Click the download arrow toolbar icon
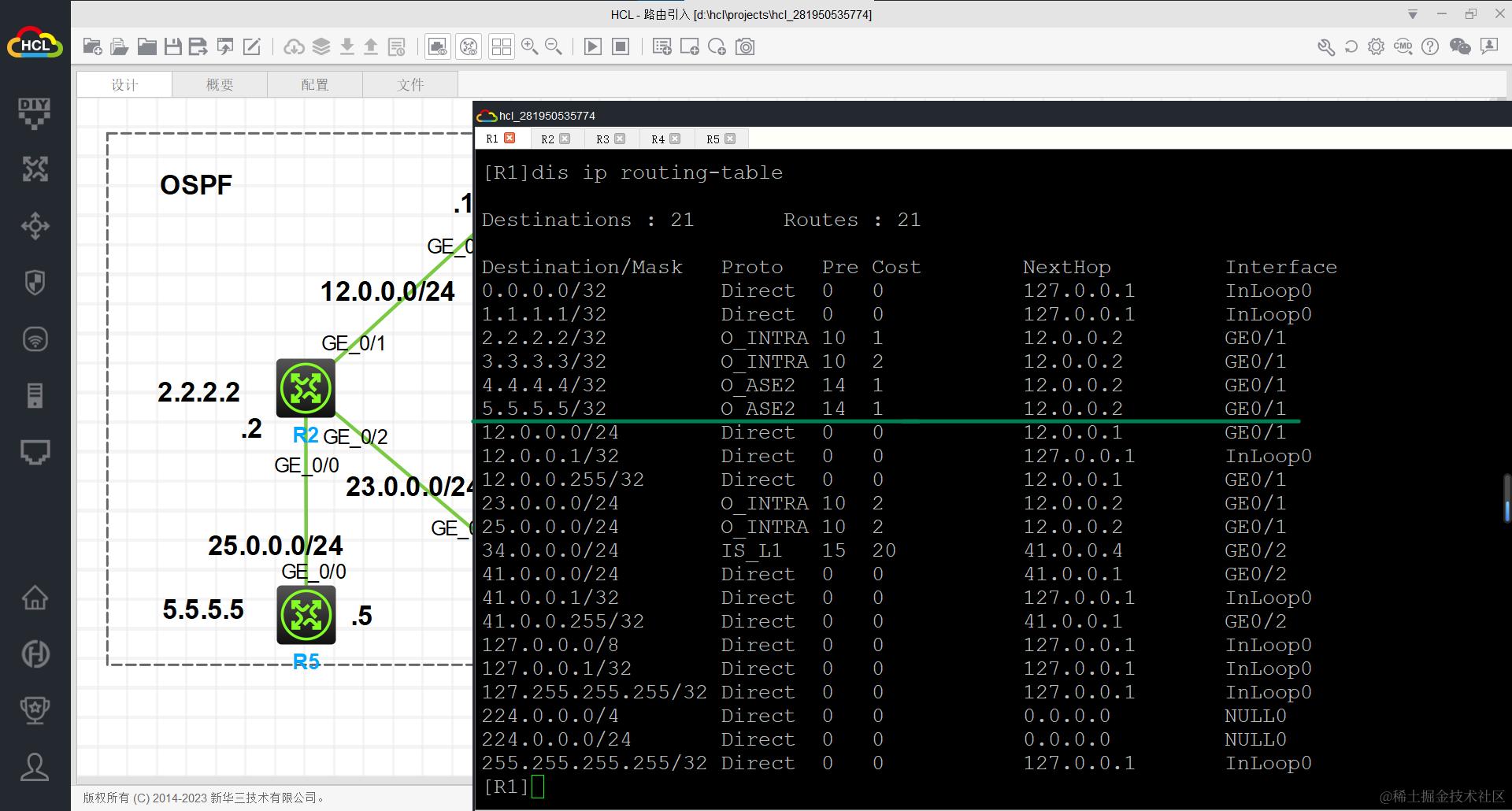Image resolution: width=1512 pixels, height=811 pixels. click(346, 46)
